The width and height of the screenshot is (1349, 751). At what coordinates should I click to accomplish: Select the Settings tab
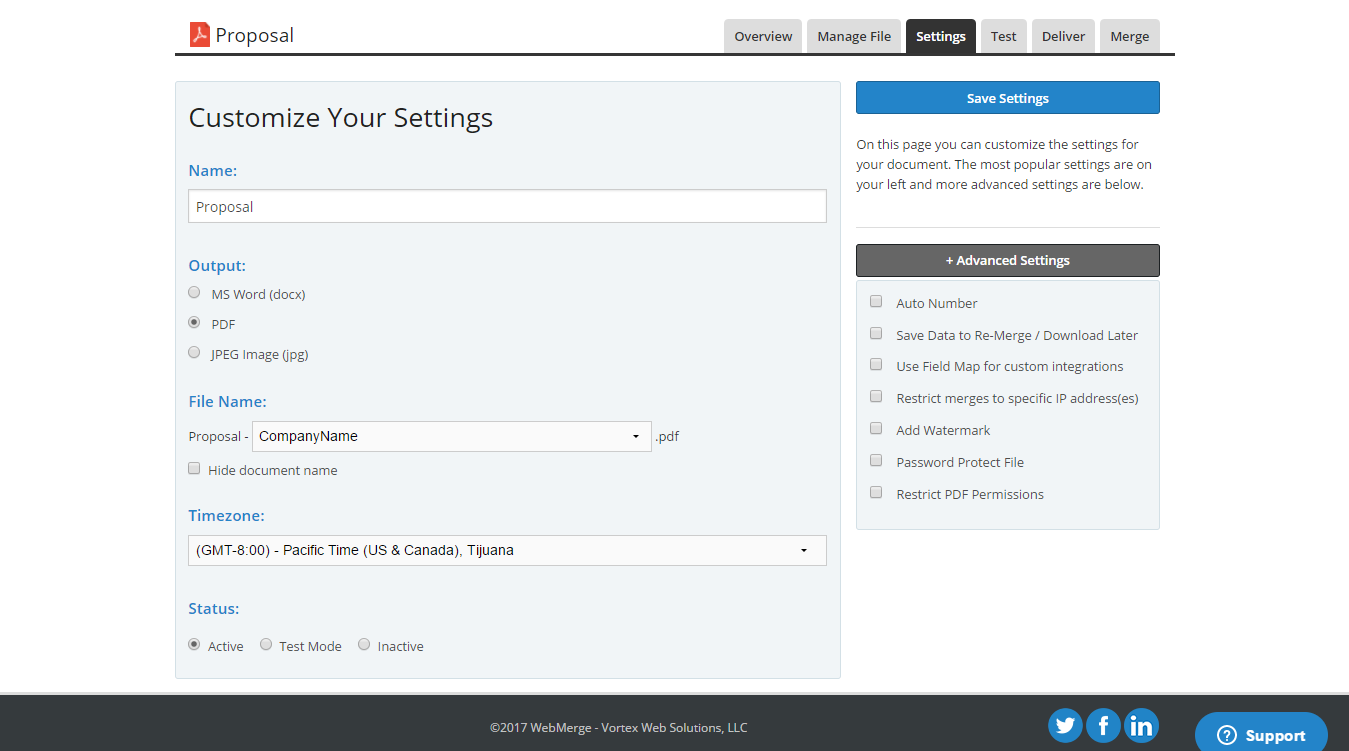coord(941,36)
